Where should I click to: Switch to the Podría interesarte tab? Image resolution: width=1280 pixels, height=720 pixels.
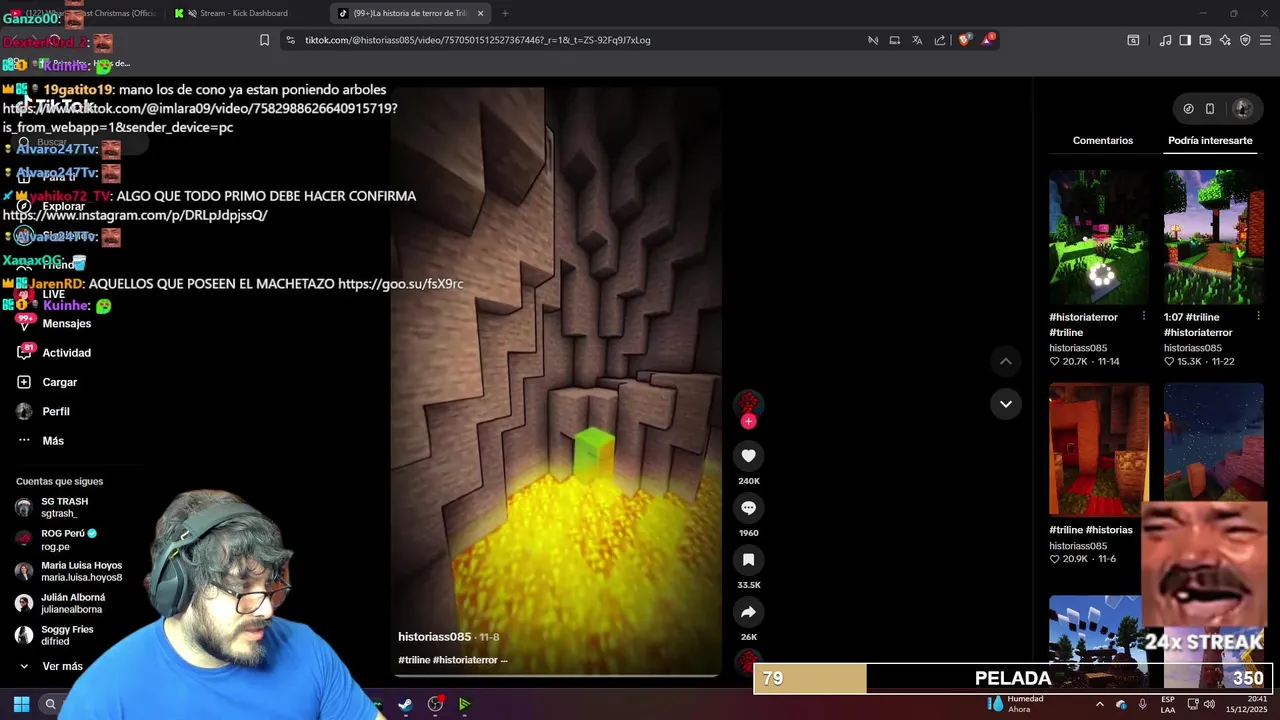click(x=1210, y=141)
